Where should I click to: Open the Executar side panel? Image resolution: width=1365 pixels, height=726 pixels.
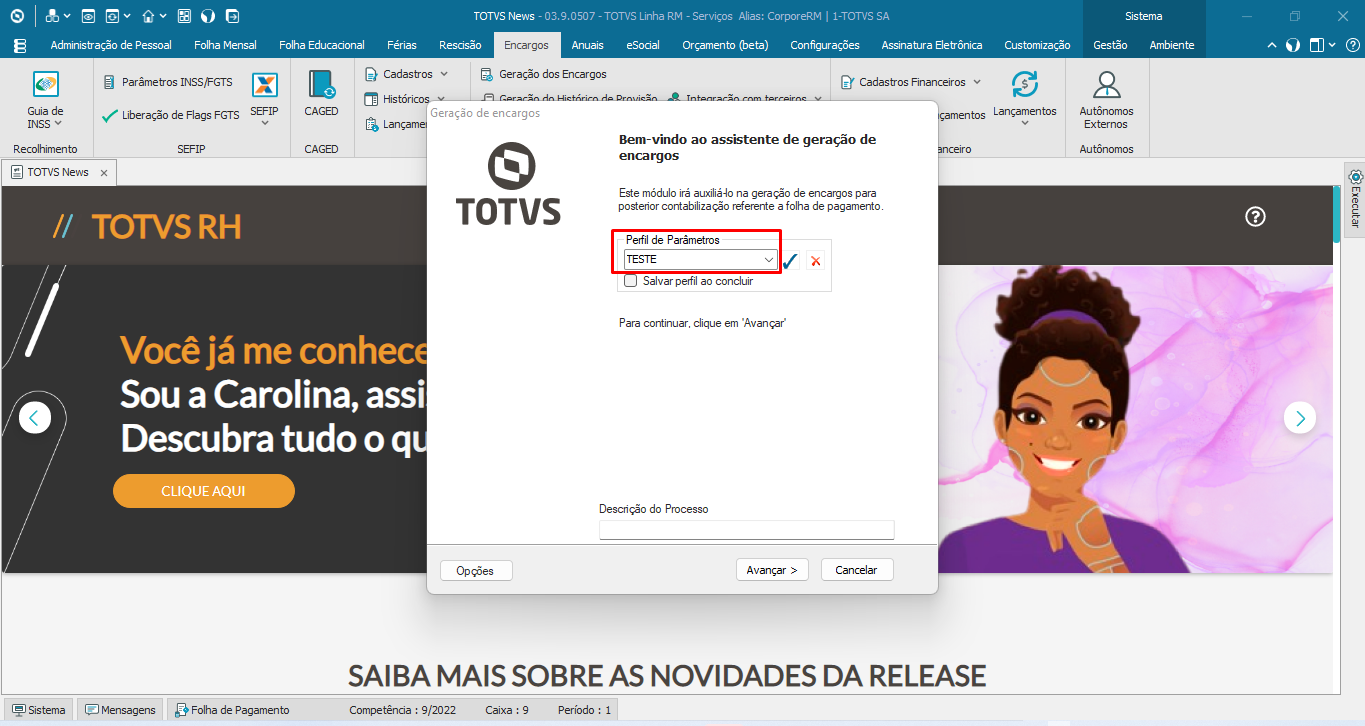tap(1355, 199)
